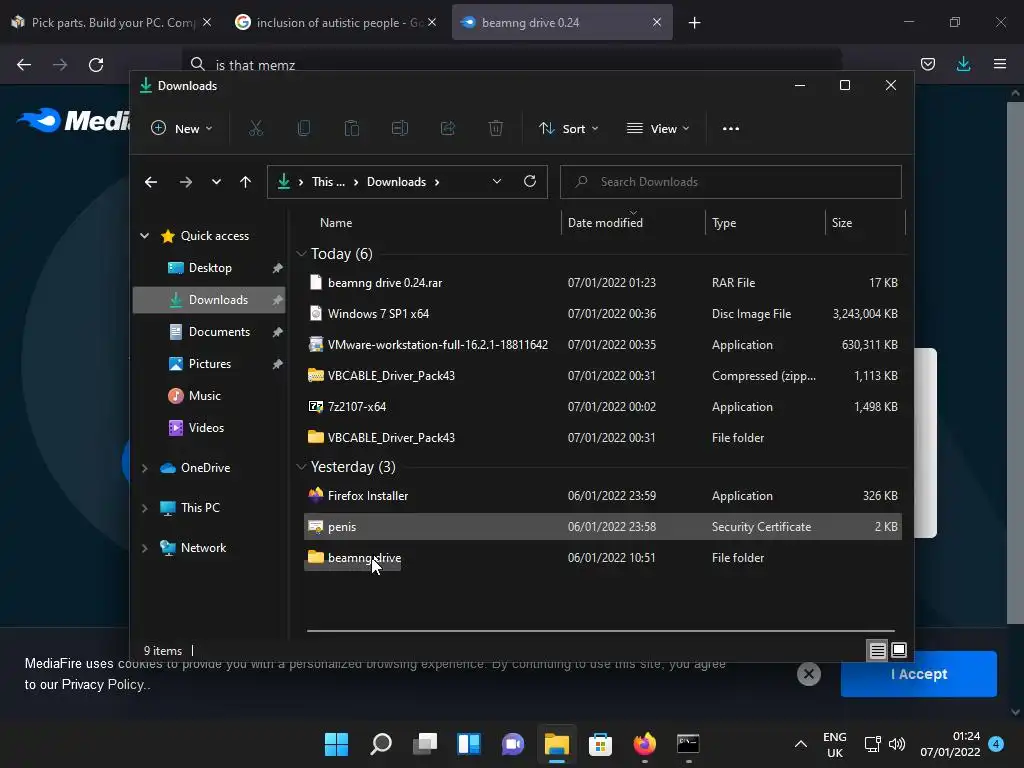The height and width of the screenshot is (768, 1024).
Task: Click the I Accept cookie button
Action: pos(918,674)
